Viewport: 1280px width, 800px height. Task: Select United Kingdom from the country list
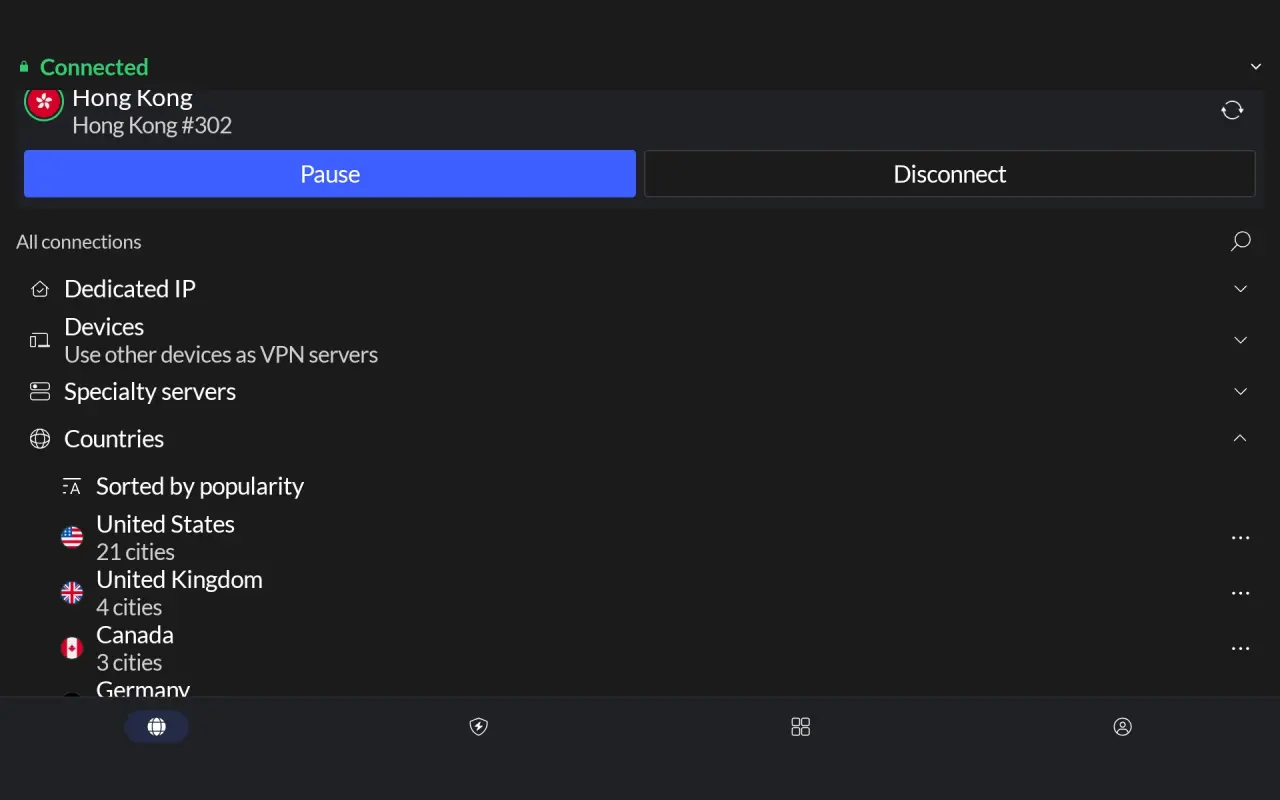coord(640,593)
